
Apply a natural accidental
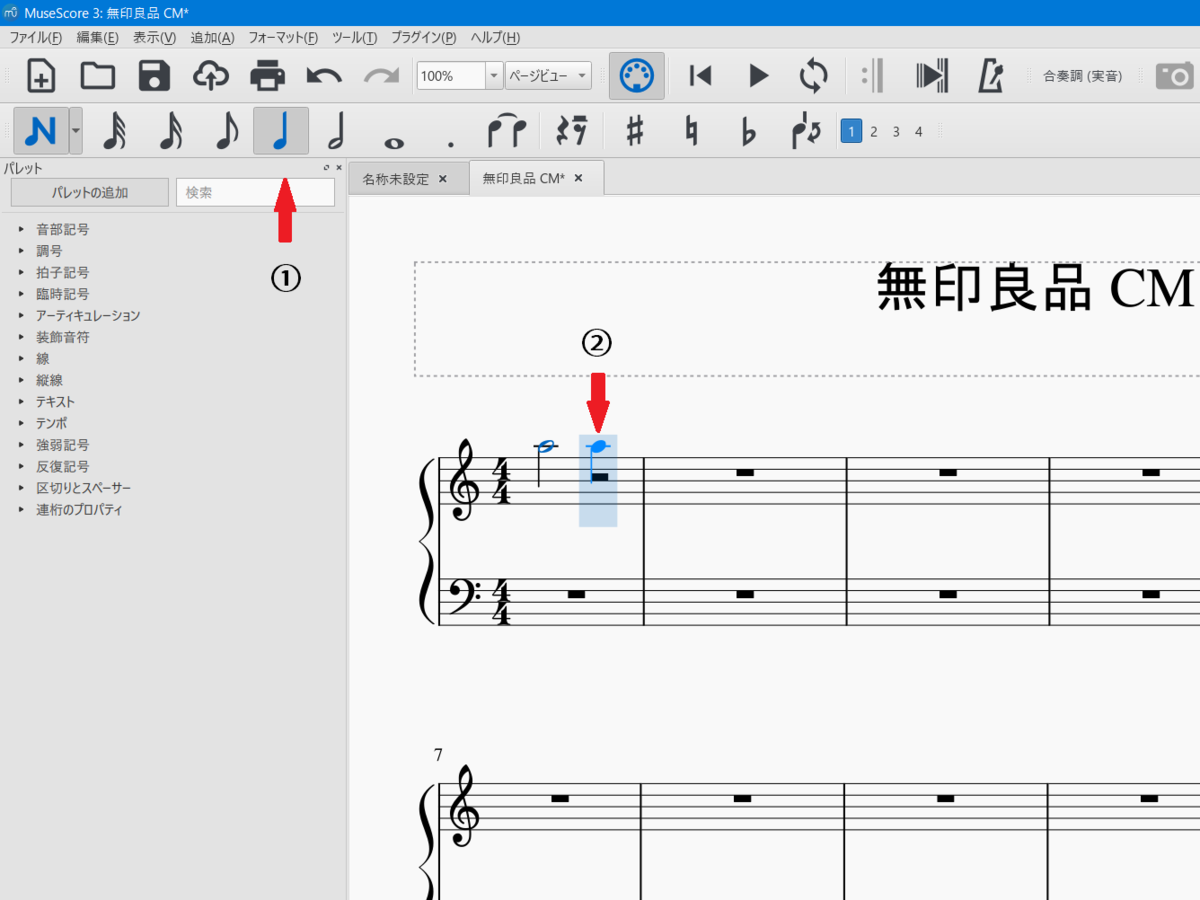coord(691,131)
